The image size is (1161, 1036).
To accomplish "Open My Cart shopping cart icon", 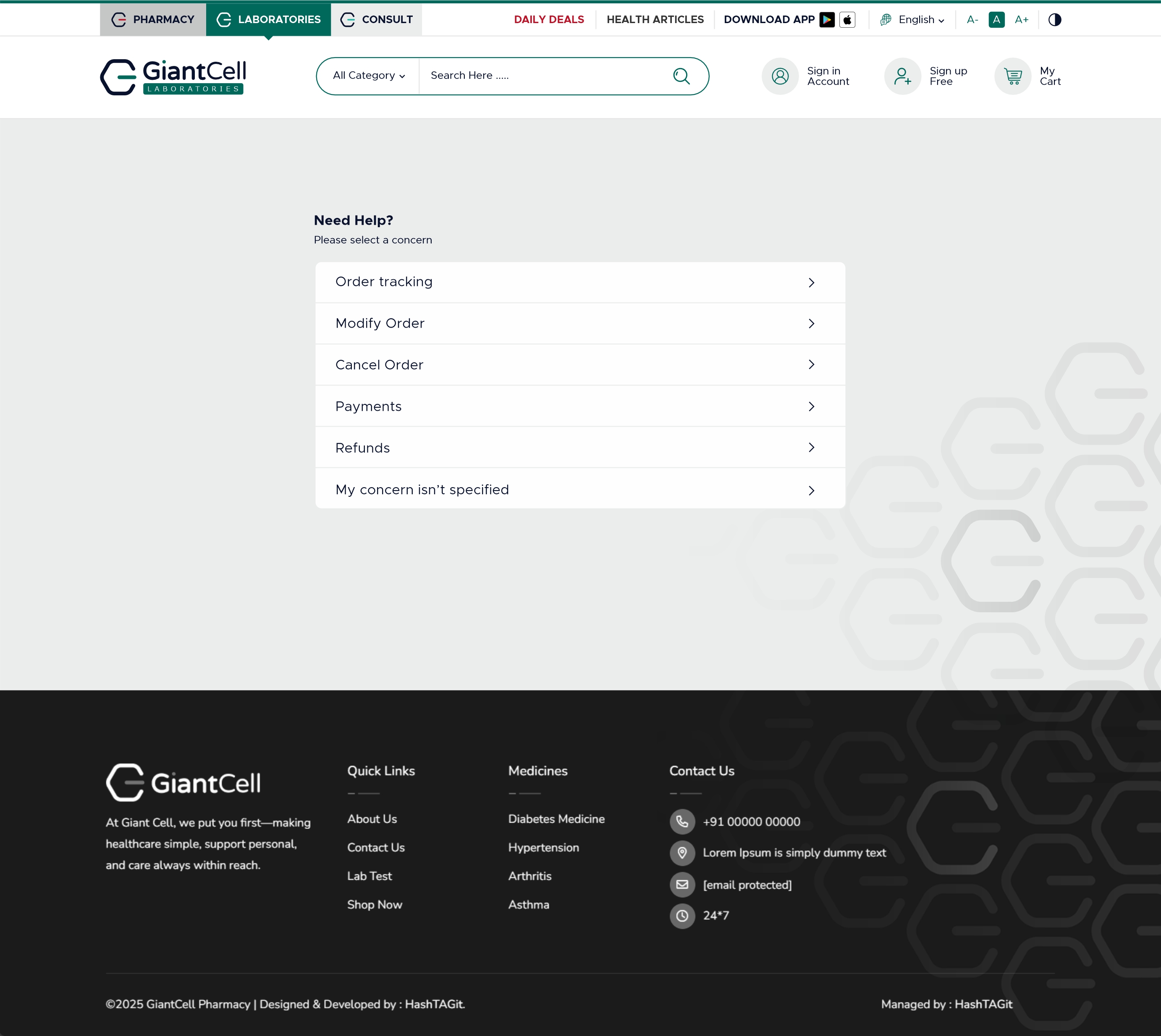I will (1013, 76).
